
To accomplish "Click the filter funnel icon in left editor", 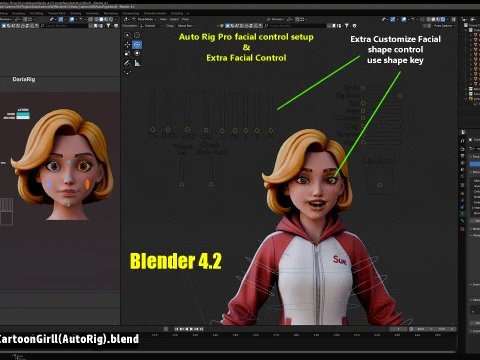I will pos(108,26).
